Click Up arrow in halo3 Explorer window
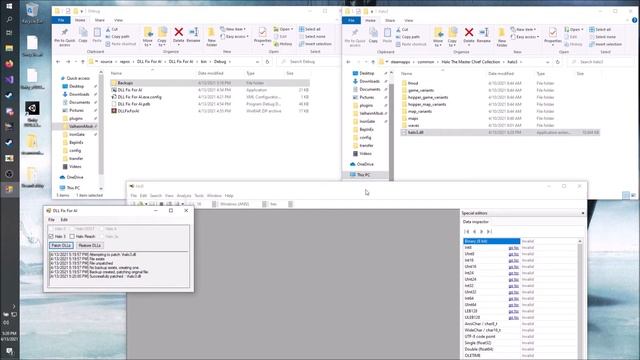640x360 pixels. pyautogui.click(x=373, y=62)
